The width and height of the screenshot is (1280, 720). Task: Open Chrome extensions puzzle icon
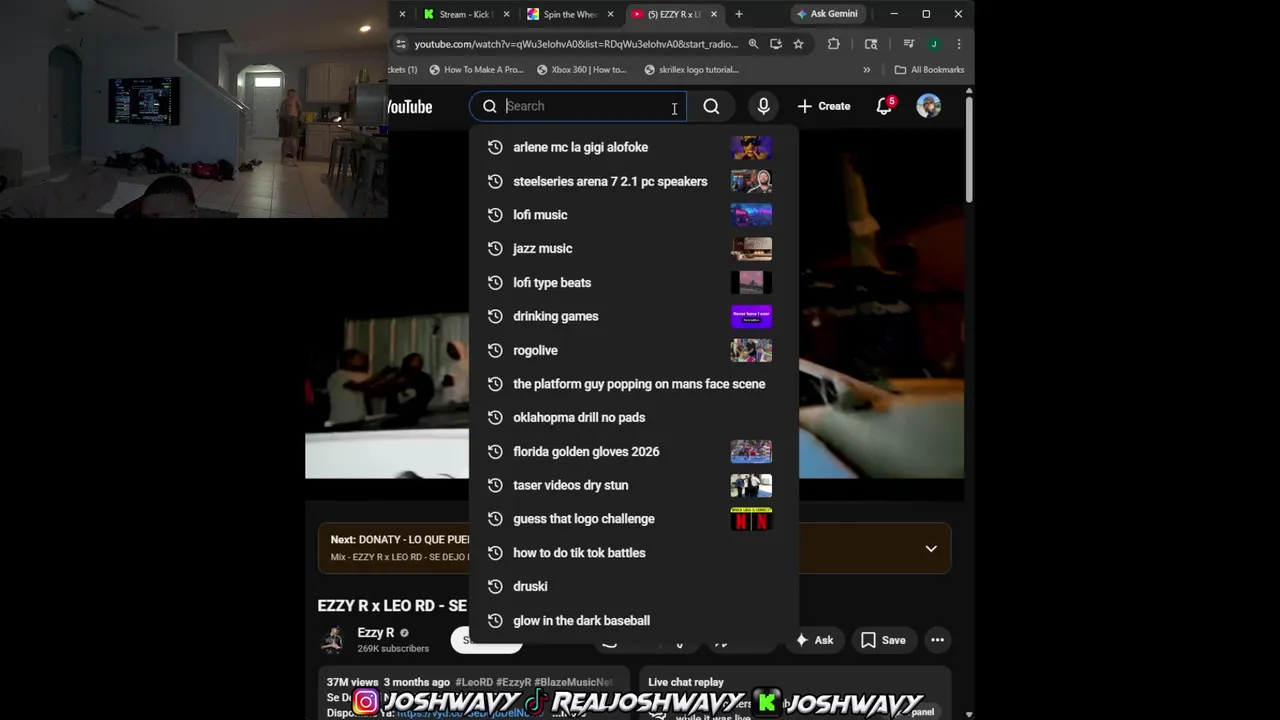(833, 44)
